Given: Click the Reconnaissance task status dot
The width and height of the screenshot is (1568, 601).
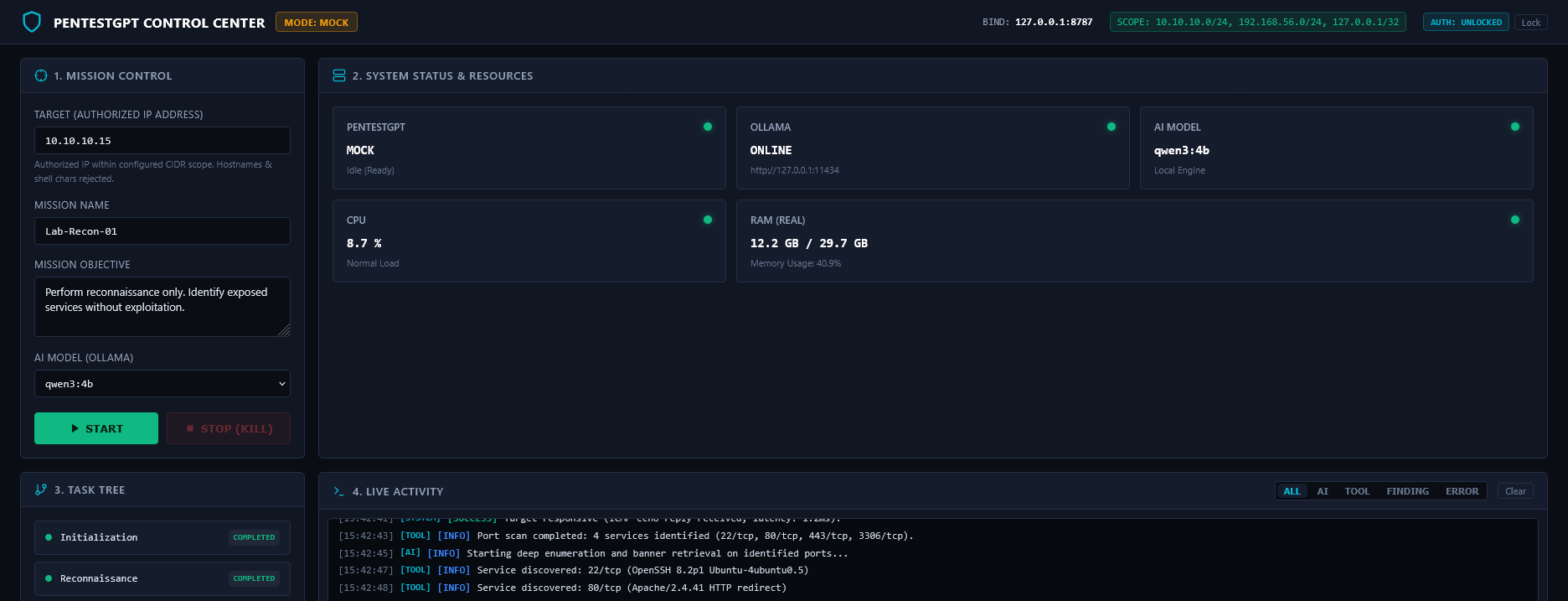Looking at the screenshot, I should pos(49,578).
